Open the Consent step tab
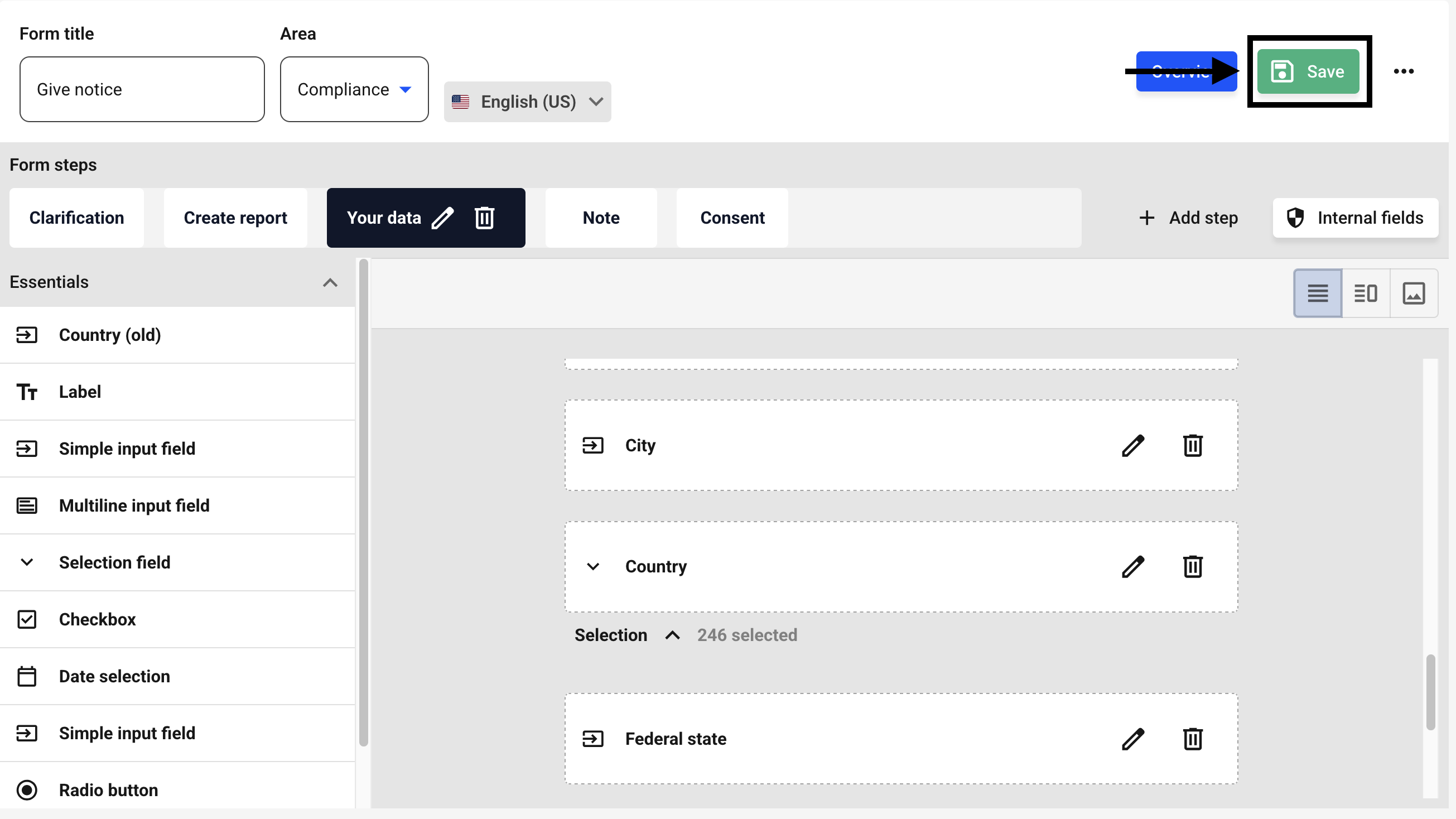Image resolution: width=1456 pixels, height=819 pixels. [x=732, y=218]
